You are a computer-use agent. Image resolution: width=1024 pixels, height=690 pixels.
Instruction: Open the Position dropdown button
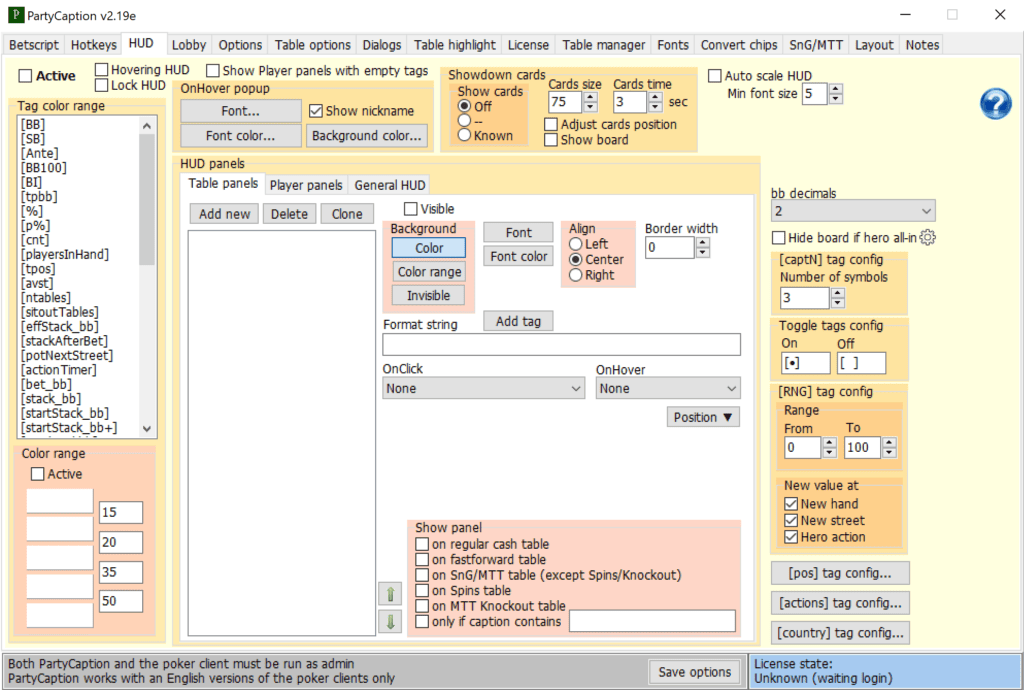click(x=703, y=417)
